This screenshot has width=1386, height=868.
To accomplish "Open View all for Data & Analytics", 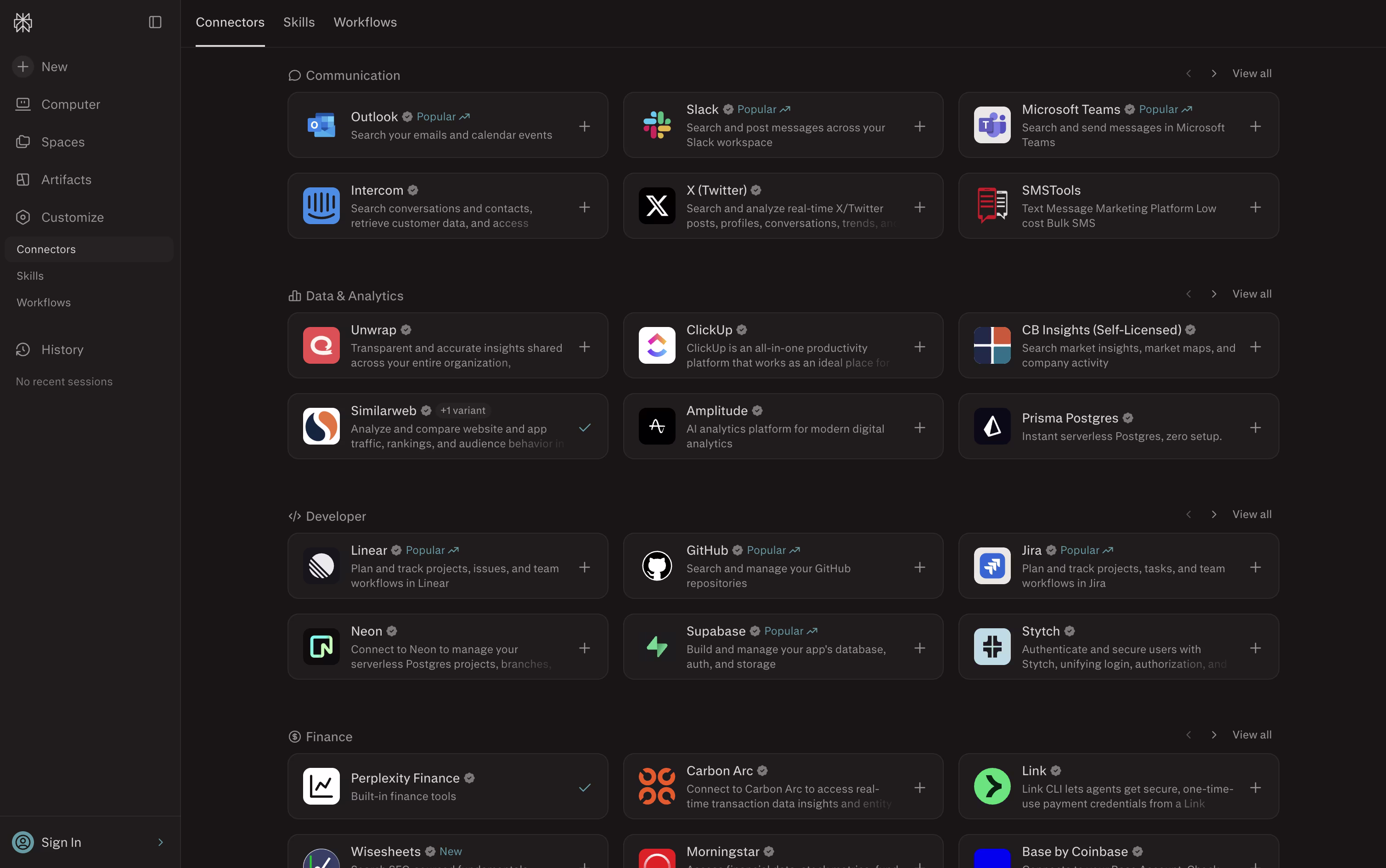I will click(1252, 294).
